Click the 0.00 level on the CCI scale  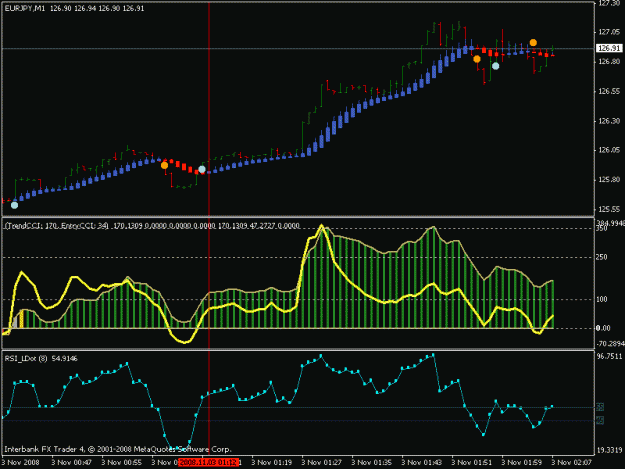603,328
